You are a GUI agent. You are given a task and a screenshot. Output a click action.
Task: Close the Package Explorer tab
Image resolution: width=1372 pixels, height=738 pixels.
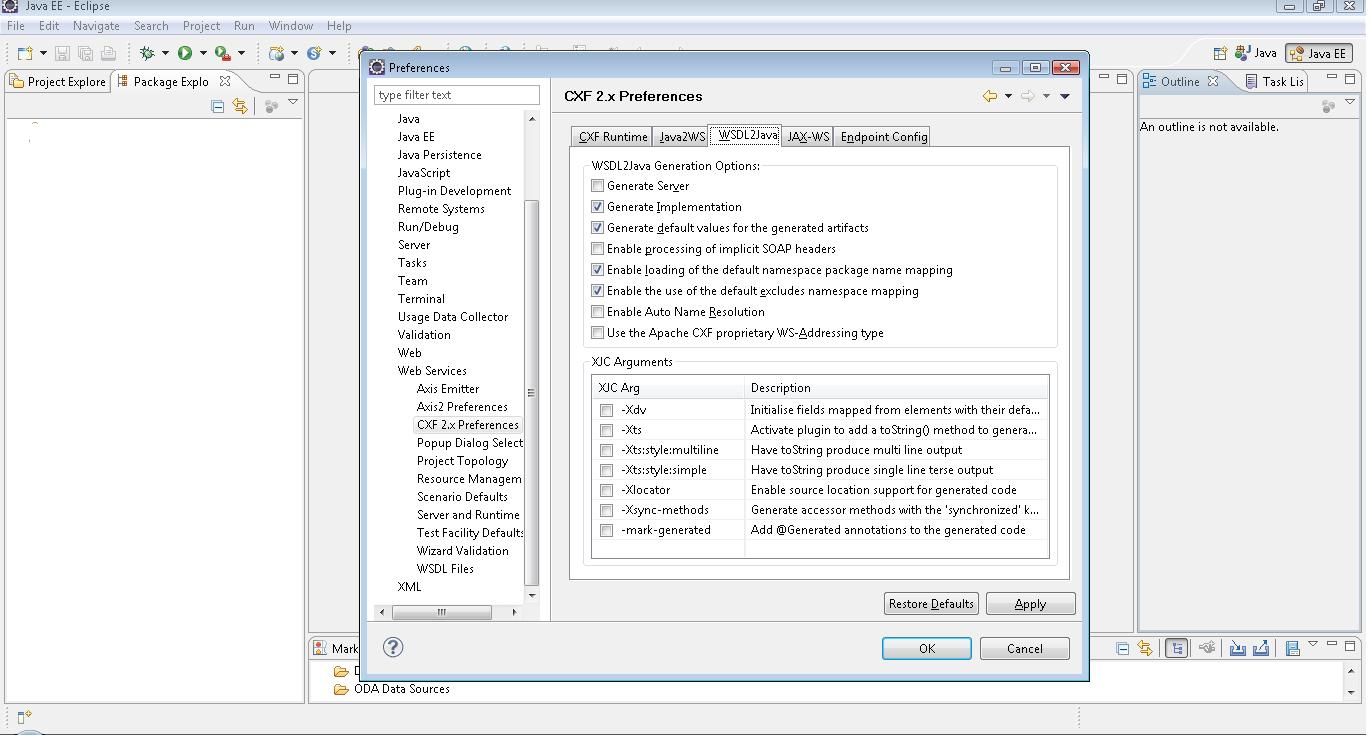225,81
